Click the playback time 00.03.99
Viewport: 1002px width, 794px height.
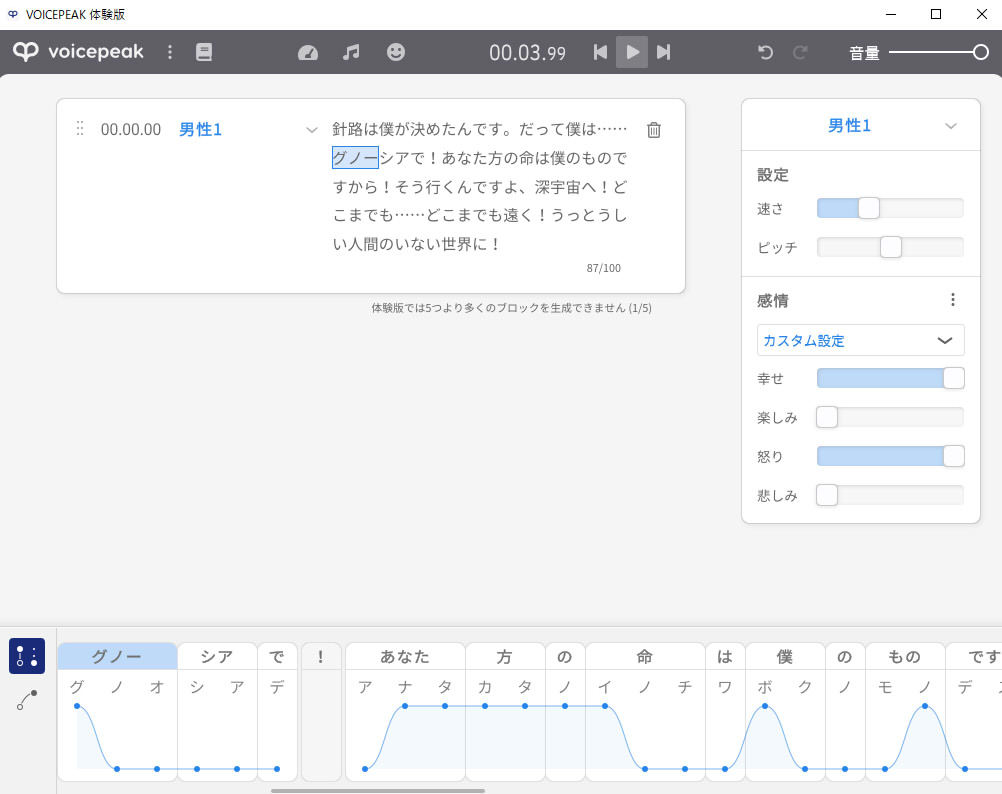pos(527,52)
